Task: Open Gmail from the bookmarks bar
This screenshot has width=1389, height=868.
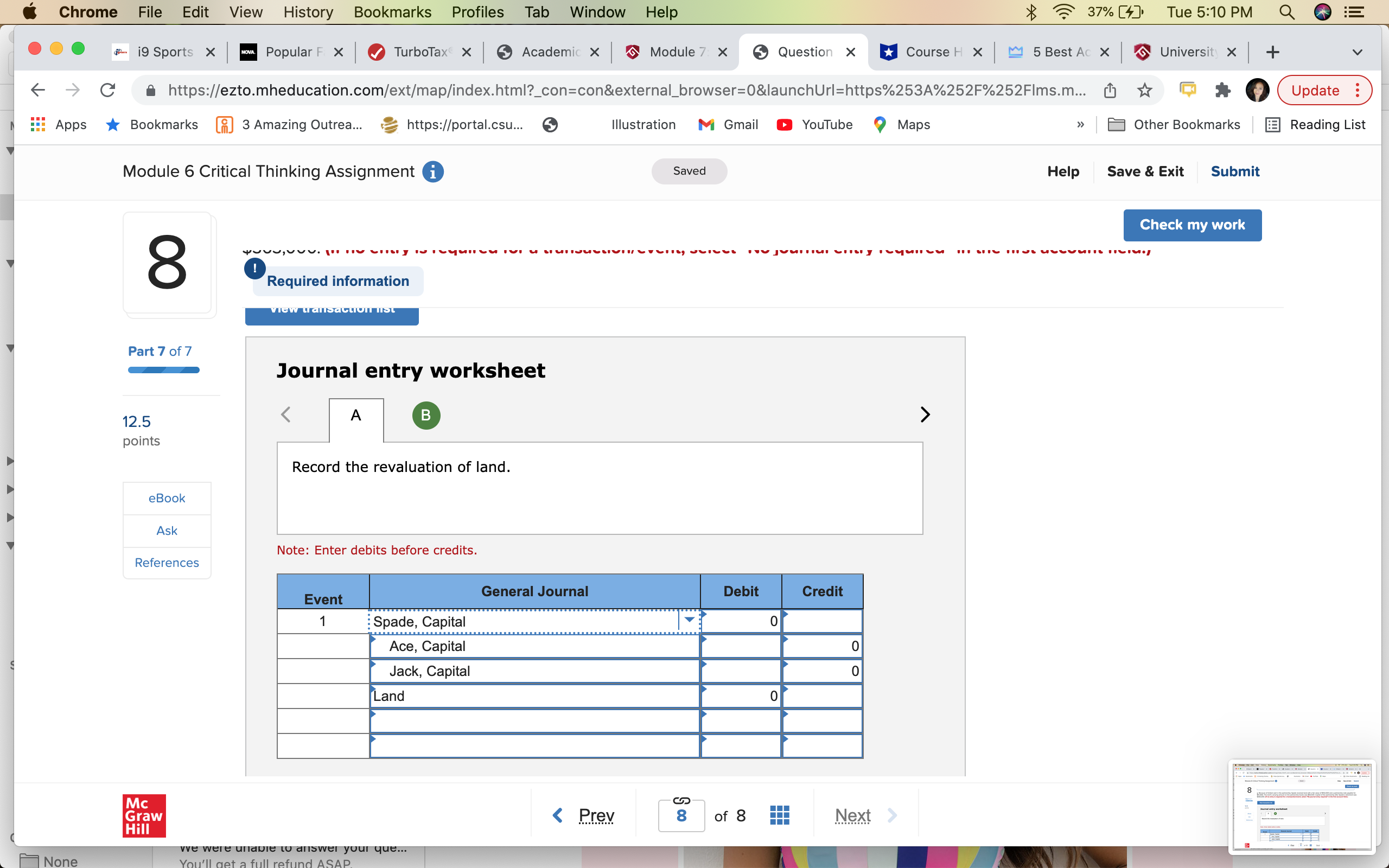Action: coord(728,125)
